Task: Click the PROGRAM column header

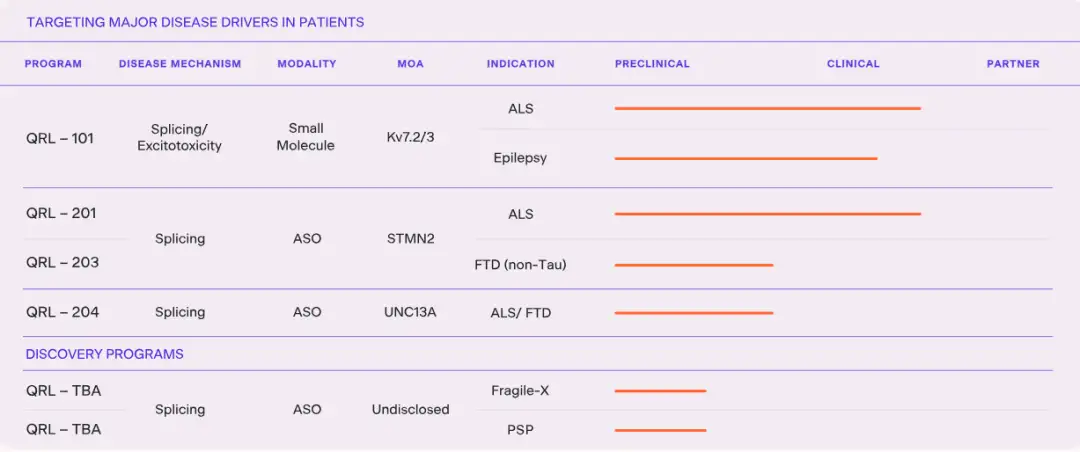Action: 53,63
